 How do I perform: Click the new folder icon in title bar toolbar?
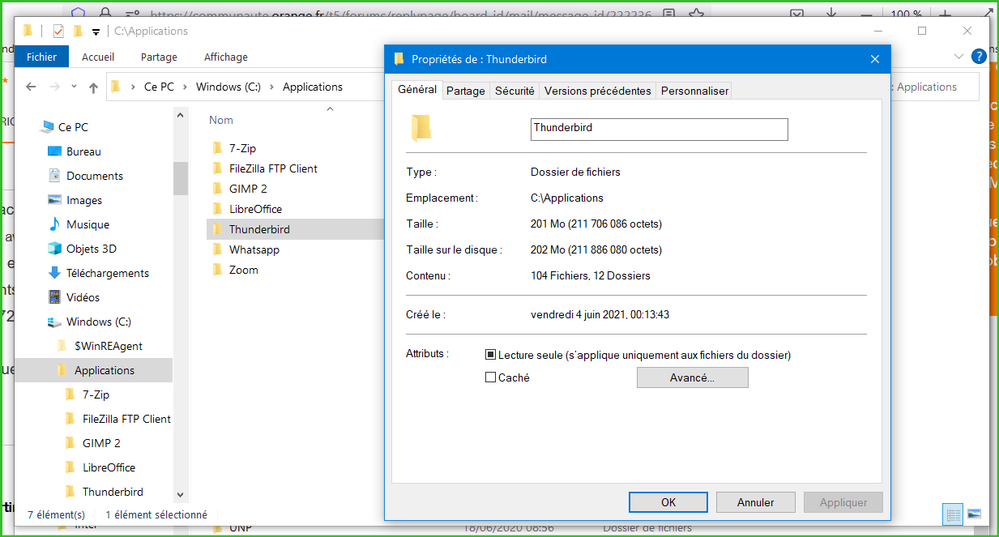[78, 31]
